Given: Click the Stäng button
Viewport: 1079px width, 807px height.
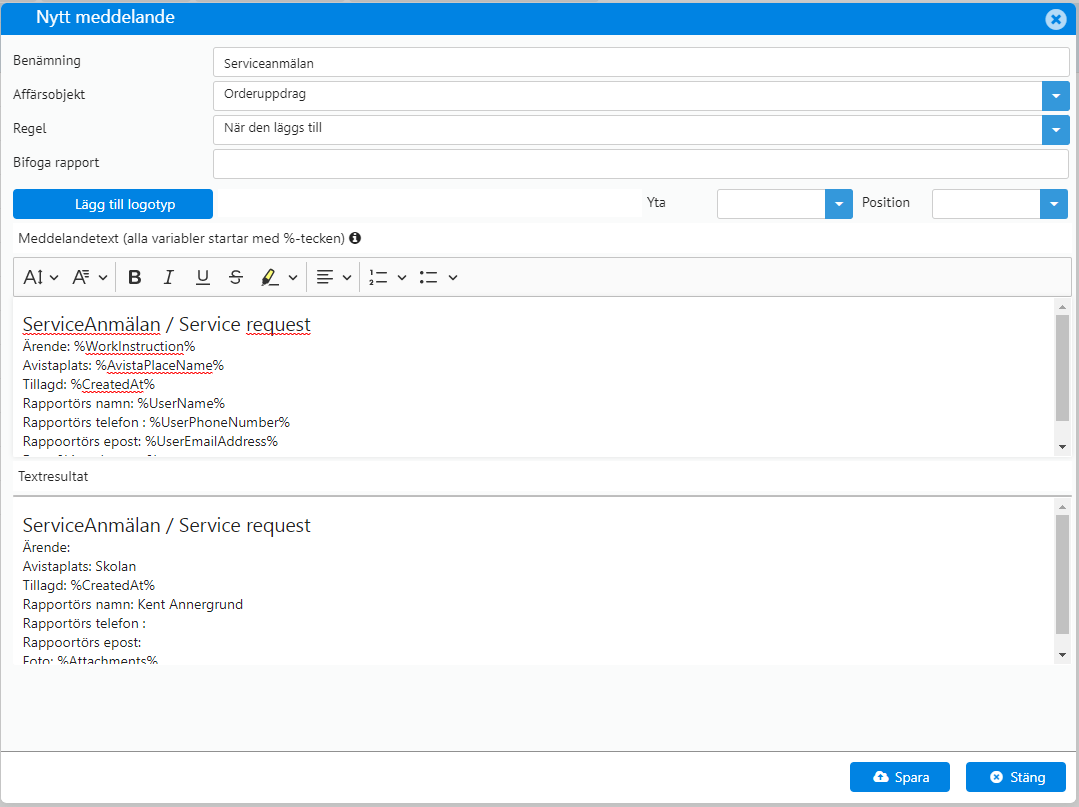Looking at the screenshot, I should tap(1016, 777).
